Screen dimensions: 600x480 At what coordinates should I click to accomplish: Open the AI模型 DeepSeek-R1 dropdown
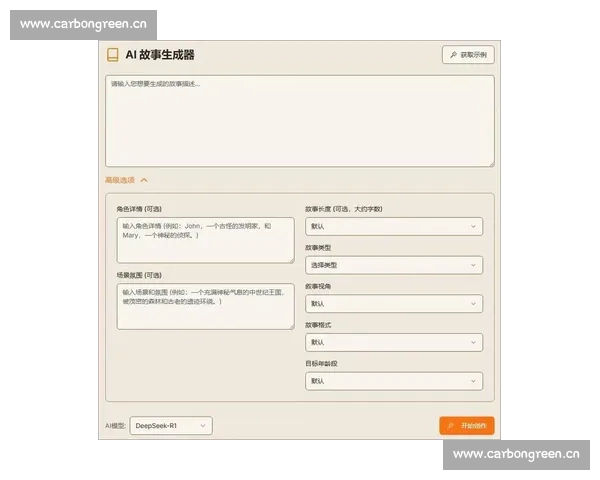(x=171, y=426)
